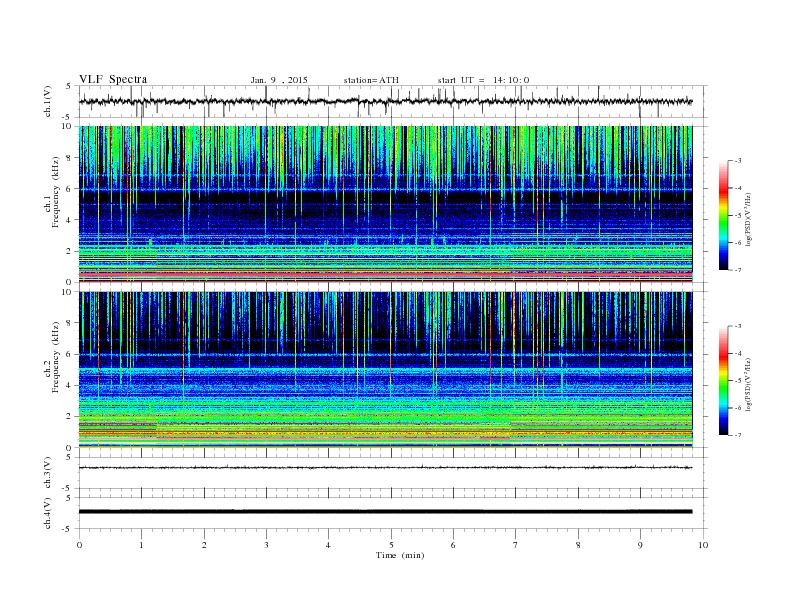Click the "ch.4(V)" axis label
The height and width of the screenshot is (612, 792).
[48, 513]
